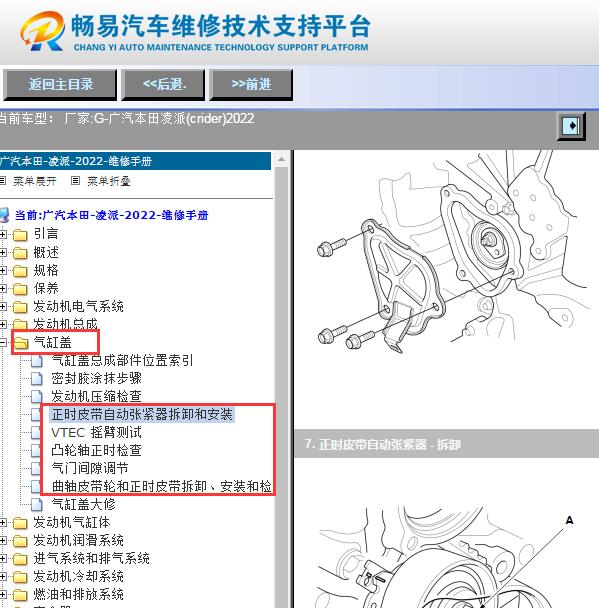Click the 燃油和排放系统 tree label
Screen dimensions: 599x608
[x=78, y=594]
